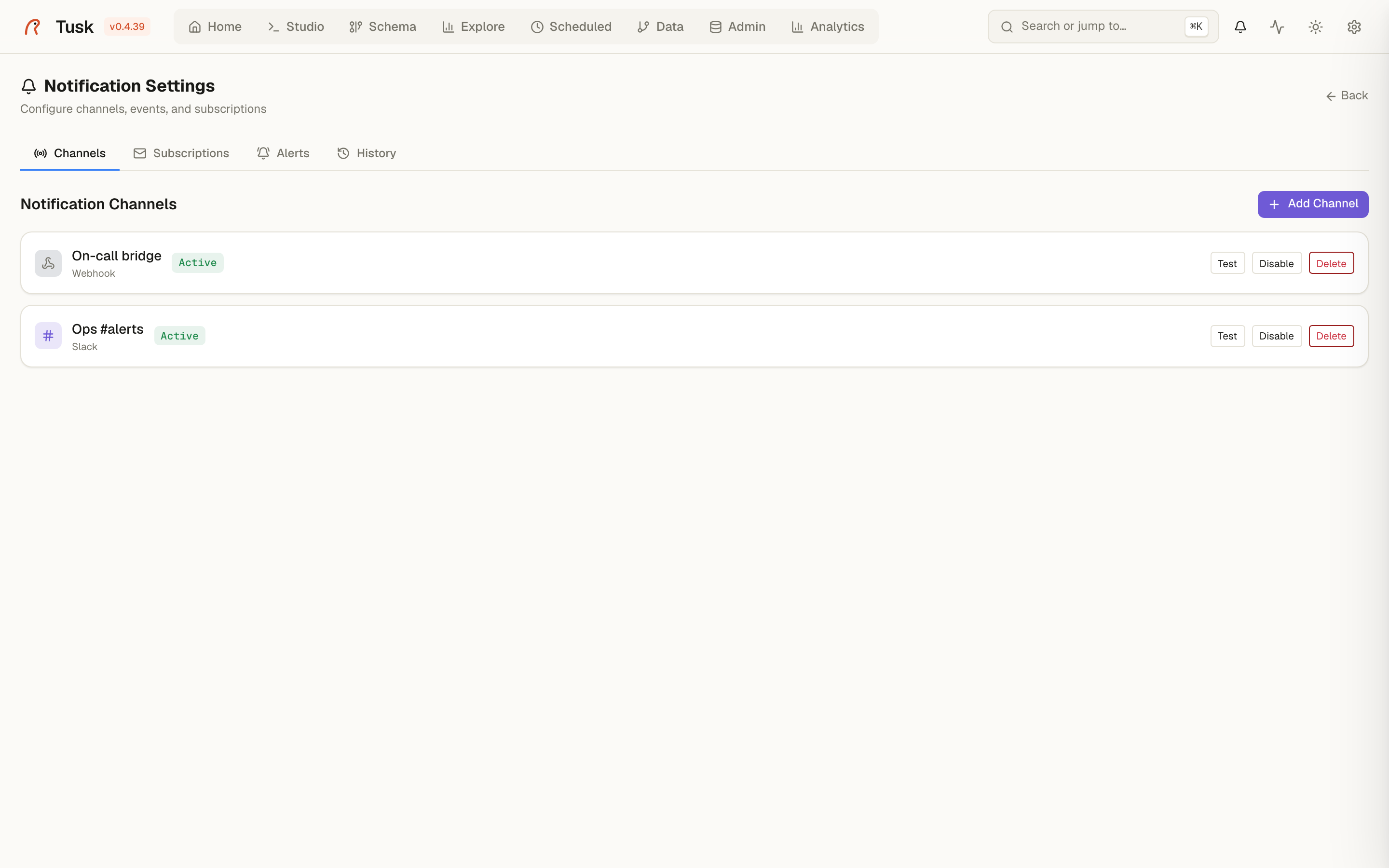Open the activity pulse icon
1389x868 pixels.
[x=1277, y=27]
